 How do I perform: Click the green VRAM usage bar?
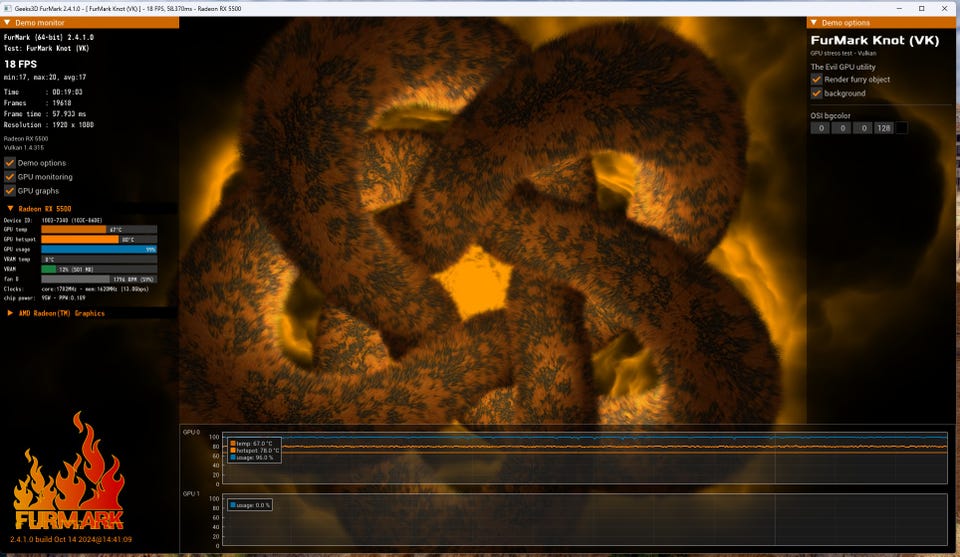(x=48, y=269)
